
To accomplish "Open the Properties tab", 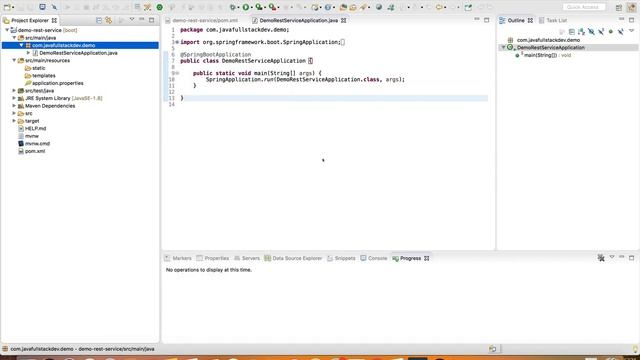I will 213,258.
